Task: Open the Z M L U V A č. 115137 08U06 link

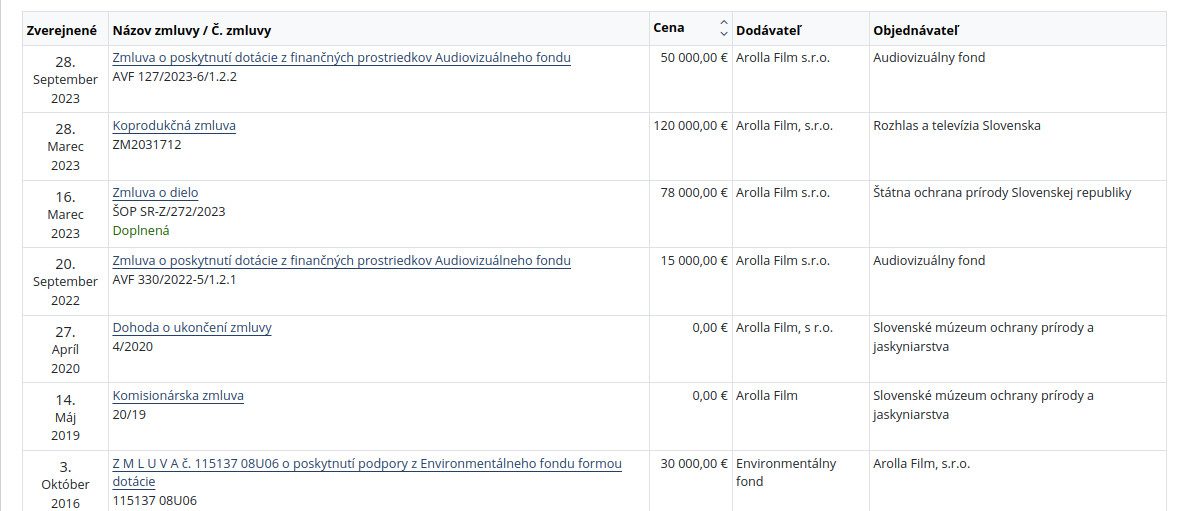Action: coord(367,464)
